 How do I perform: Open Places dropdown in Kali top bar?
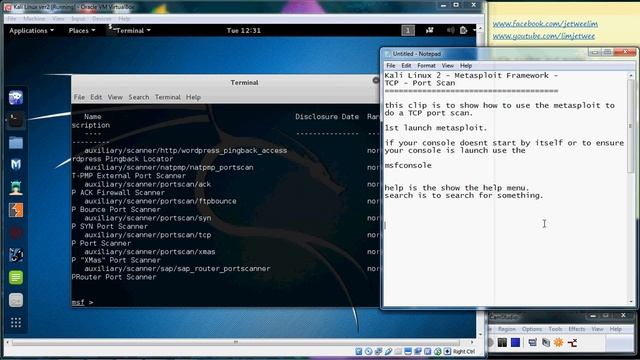tap(82, 31)
